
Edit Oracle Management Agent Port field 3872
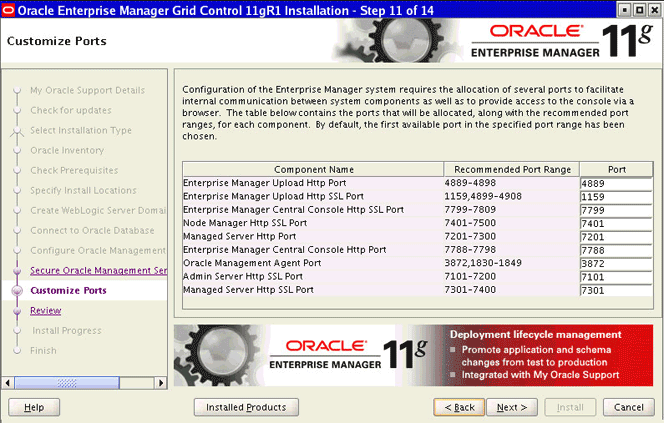pyautogui.click(x=616, y=264)
